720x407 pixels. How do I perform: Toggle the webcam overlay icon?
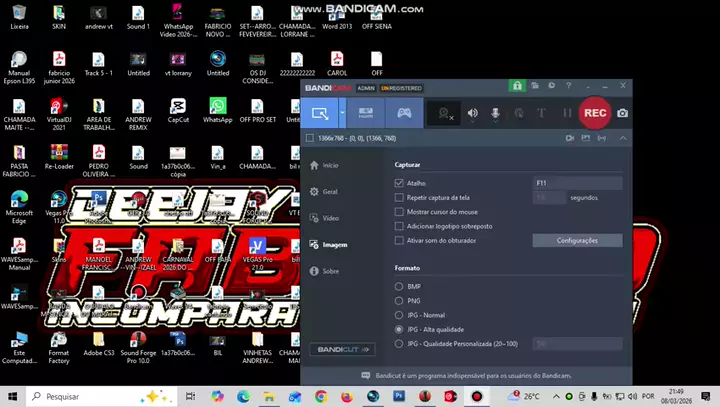coord(442,113)
